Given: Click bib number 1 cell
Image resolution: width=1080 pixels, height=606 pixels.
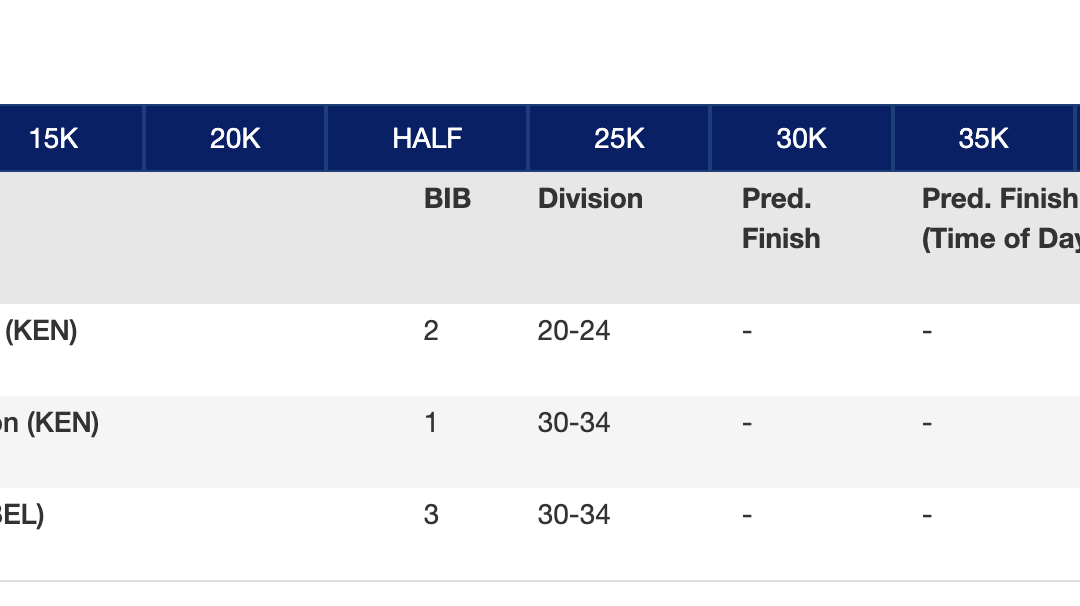Looking at the screenshot, I should (x=431, y=423).
